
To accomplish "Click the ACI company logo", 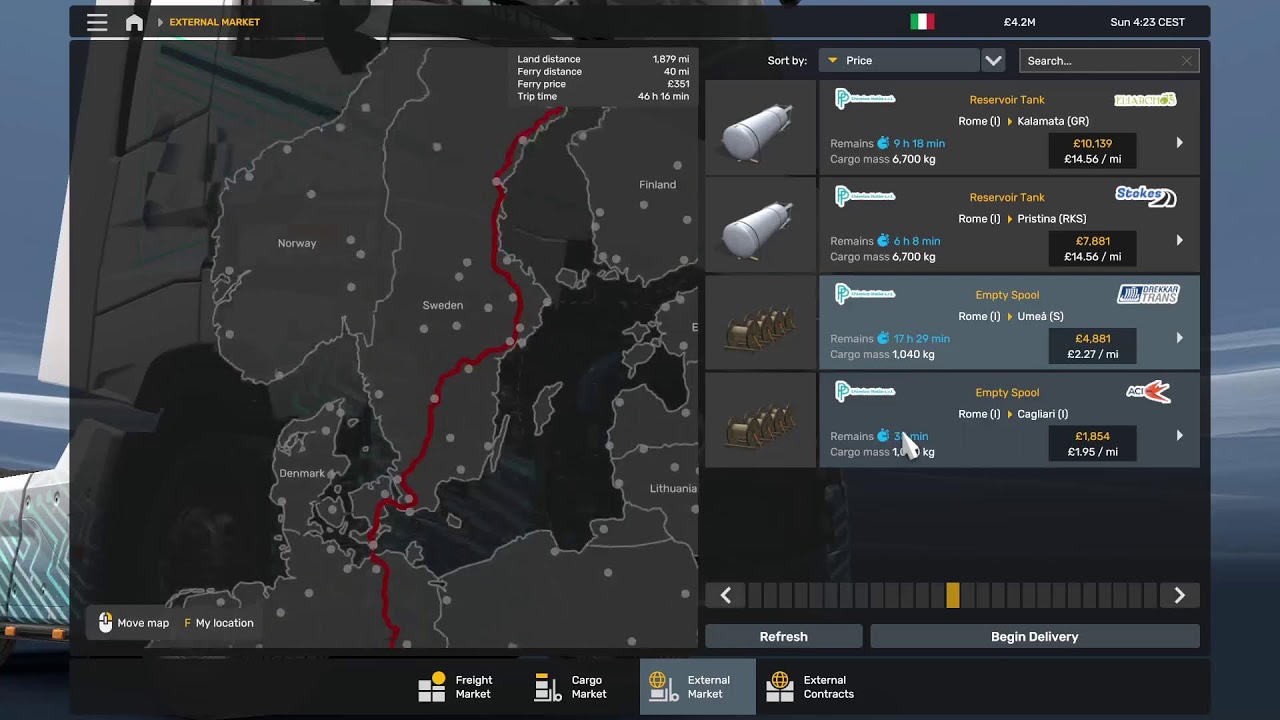I will pyautogui.click(x=1148, y=392).
